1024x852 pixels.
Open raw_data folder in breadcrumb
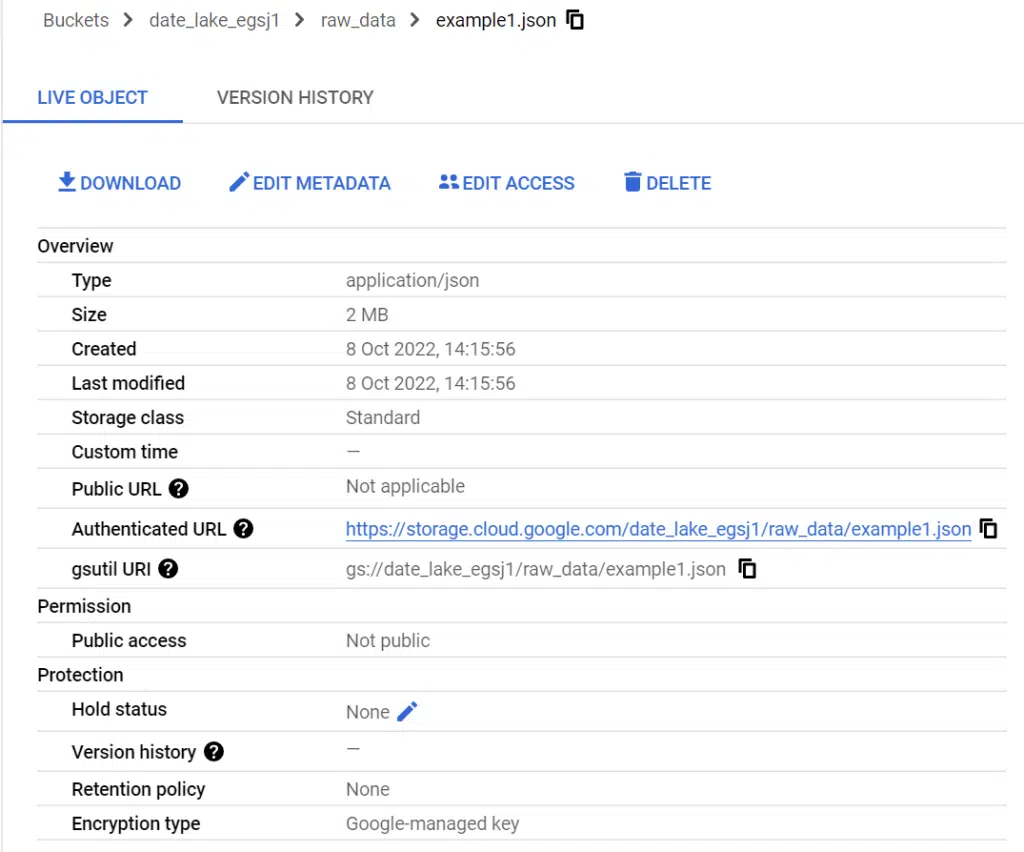(358, 20)
